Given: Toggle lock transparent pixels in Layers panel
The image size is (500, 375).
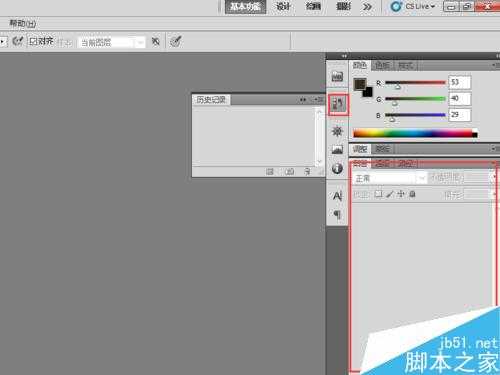Looking at the screenshot, I should [378, 194].
